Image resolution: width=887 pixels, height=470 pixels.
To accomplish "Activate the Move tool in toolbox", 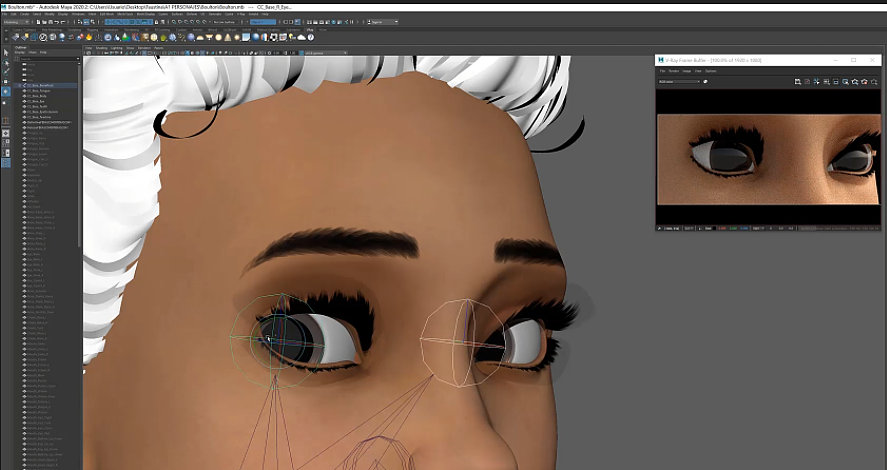I will 6,81.
